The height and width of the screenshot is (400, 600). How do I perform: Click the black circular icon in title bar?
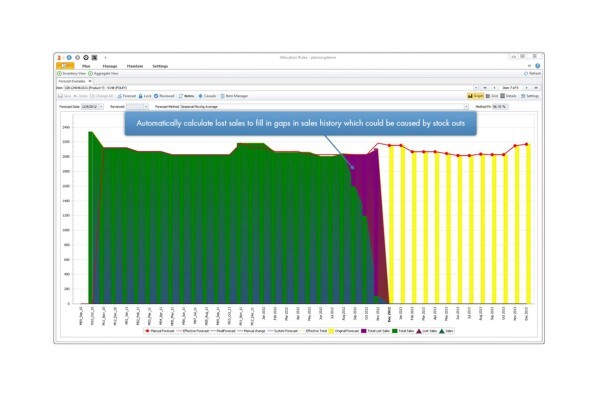tap(86, 57)
